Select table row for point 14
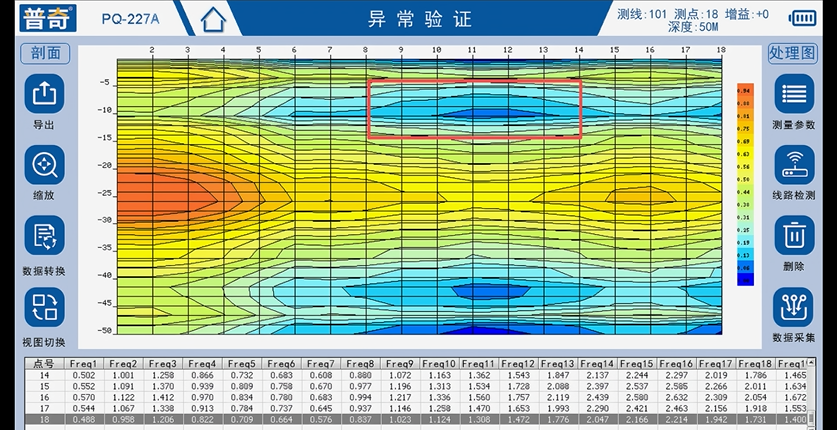 pos(415,375)
